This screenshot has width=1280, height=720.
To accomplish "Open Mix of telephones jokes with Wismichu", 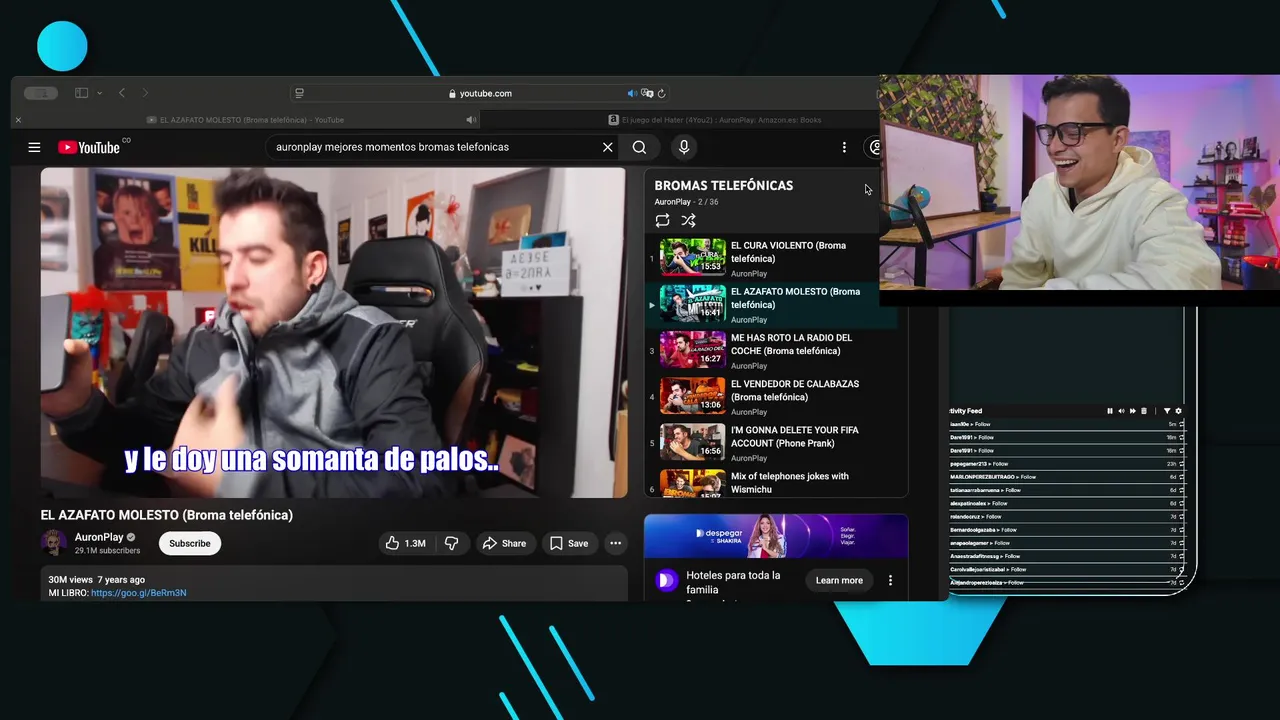I will point(772,482).
